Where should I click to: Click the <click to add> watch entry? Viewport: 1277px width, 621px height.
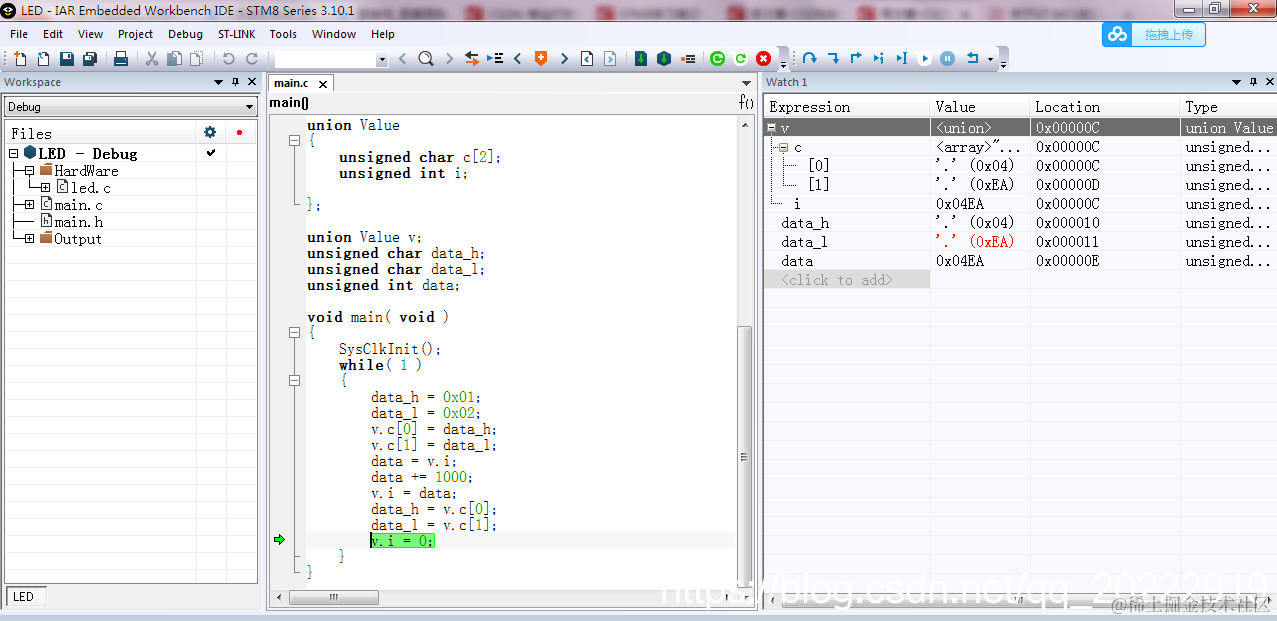point(836,280)
